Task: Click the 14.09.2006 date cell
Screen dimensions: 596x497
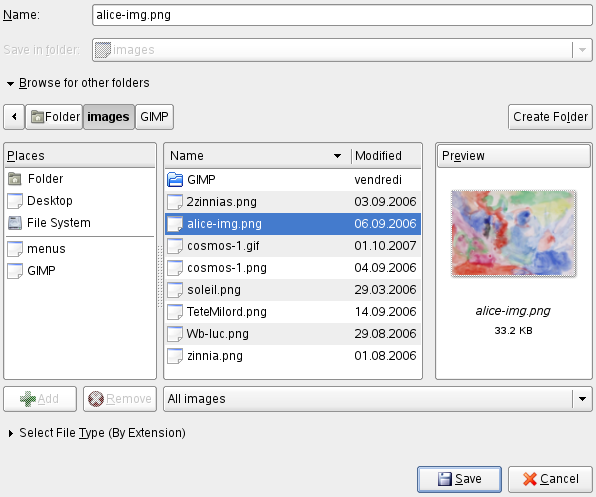Action: [x=385, y=312]
